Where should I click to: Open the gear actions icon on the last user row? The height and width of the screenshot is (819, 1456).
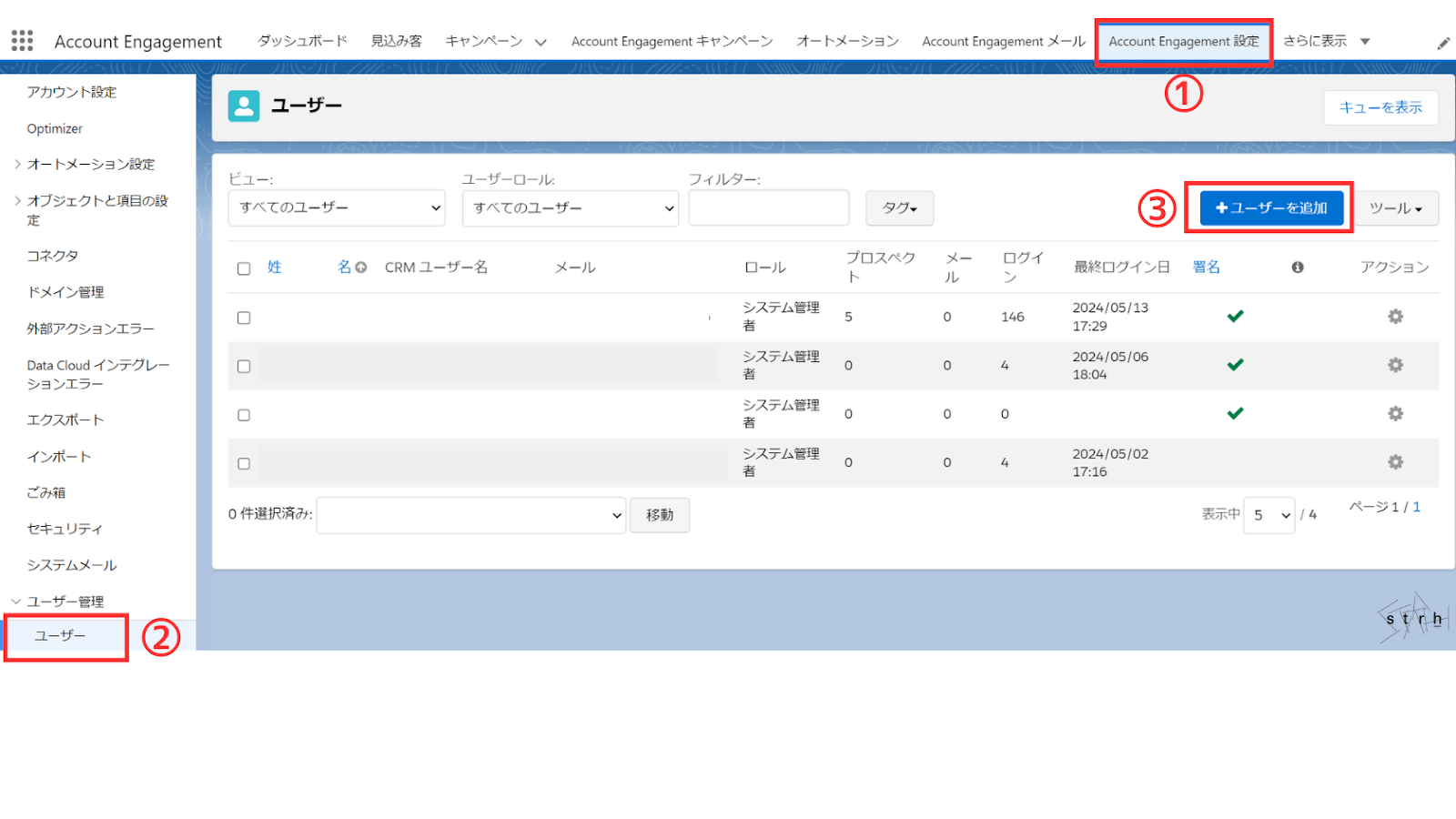click(1395, 462)
